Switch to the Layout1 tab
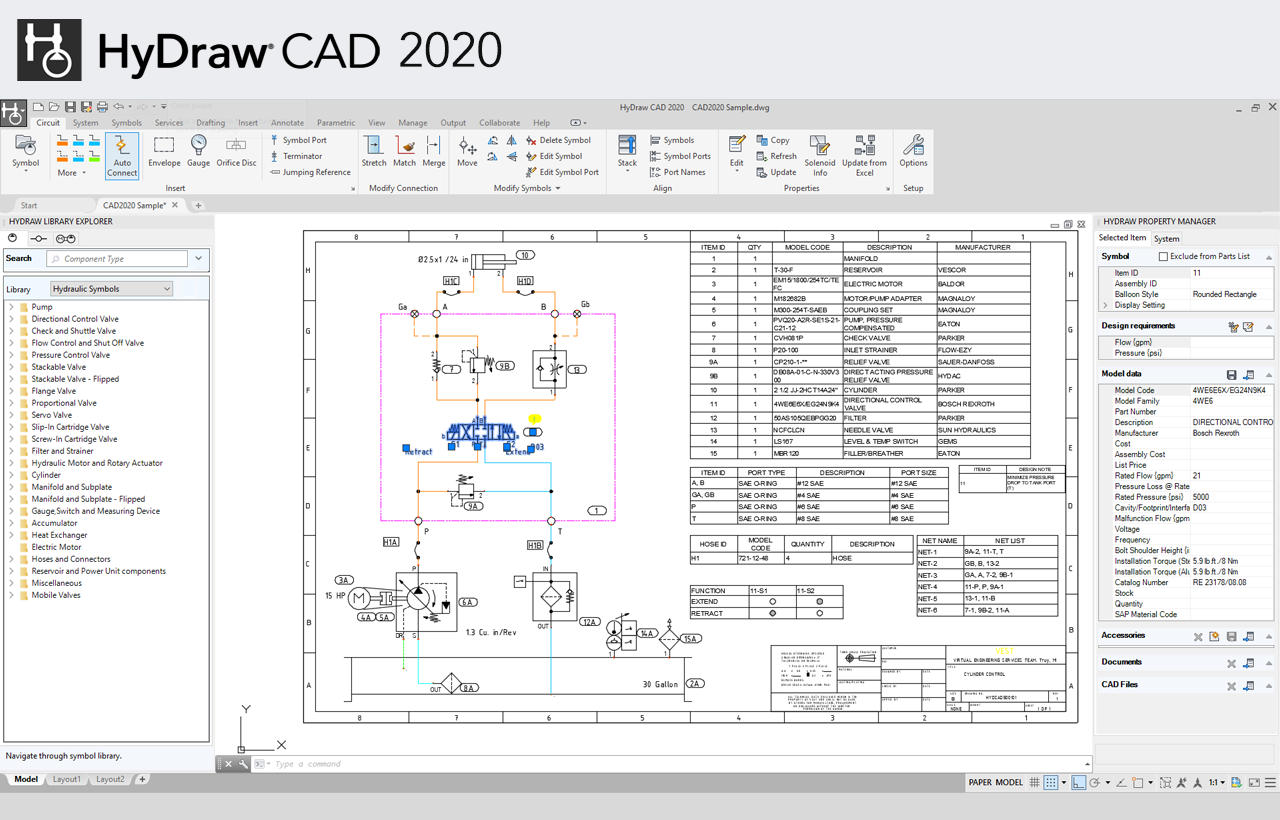The image size is (1280, 820). 67,779
